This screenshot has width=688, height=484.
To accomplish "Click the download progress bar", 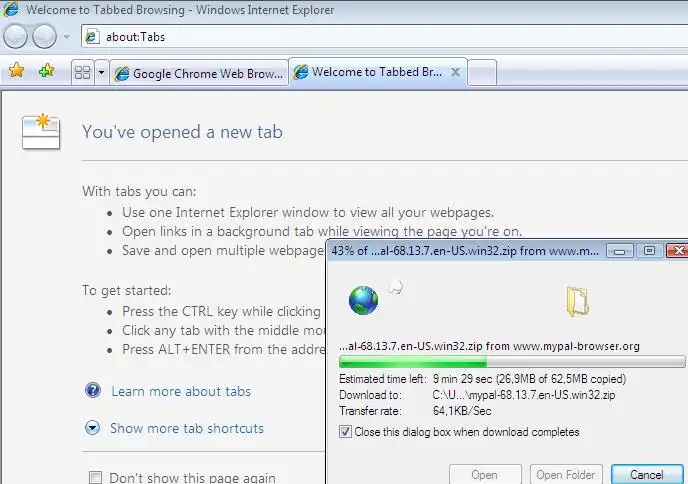I will pyautogui.click(x=512, y=362).
